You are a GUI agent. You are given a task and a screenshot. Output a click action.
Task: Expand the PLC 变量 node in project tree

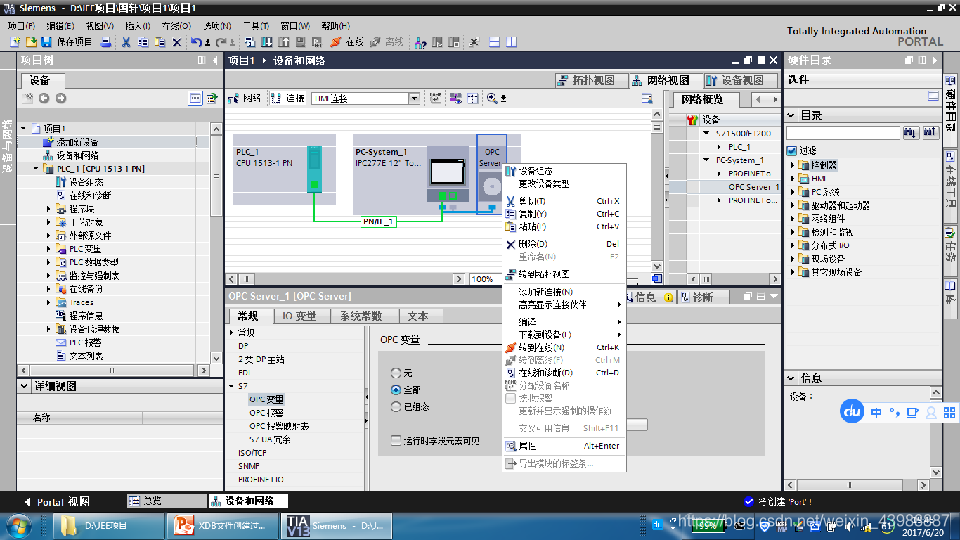(x=48, y=249)
